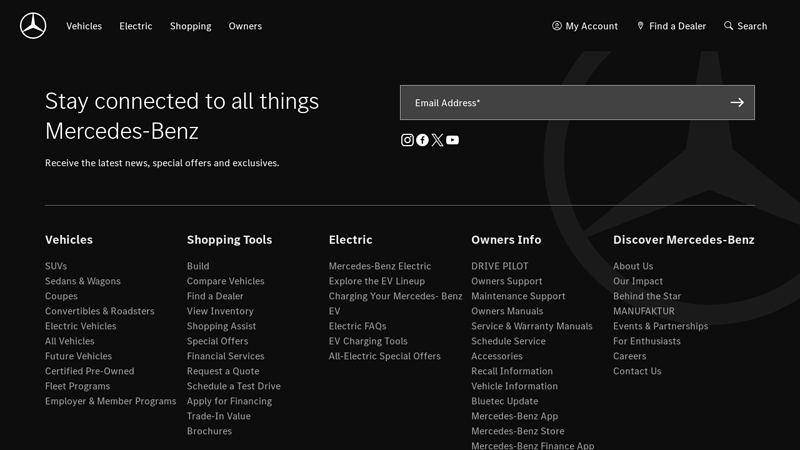The width and height of the screenshot is (800, 450).
Task: Open Schedule Service link
Action: point(508,341)
